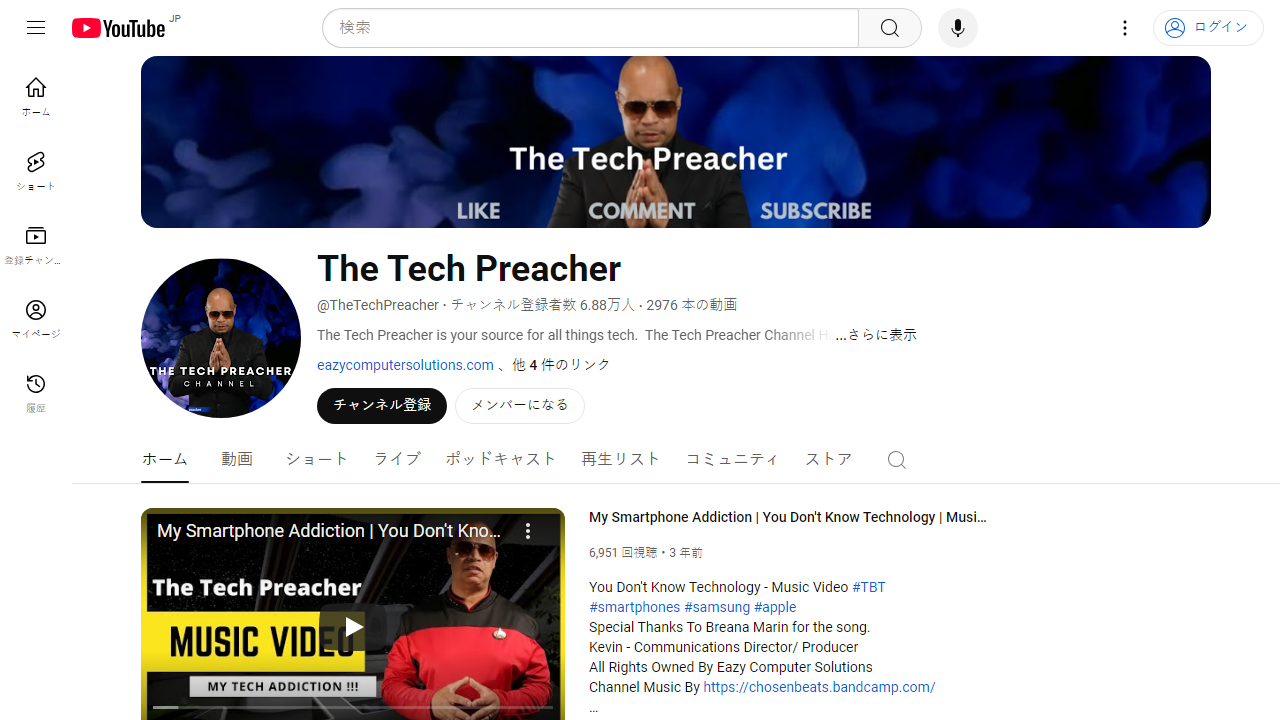Switch to the 再生リスト tab
The width and height of the screenshot is (1280, 720).
pyautogui.click(x=621, y=459)
